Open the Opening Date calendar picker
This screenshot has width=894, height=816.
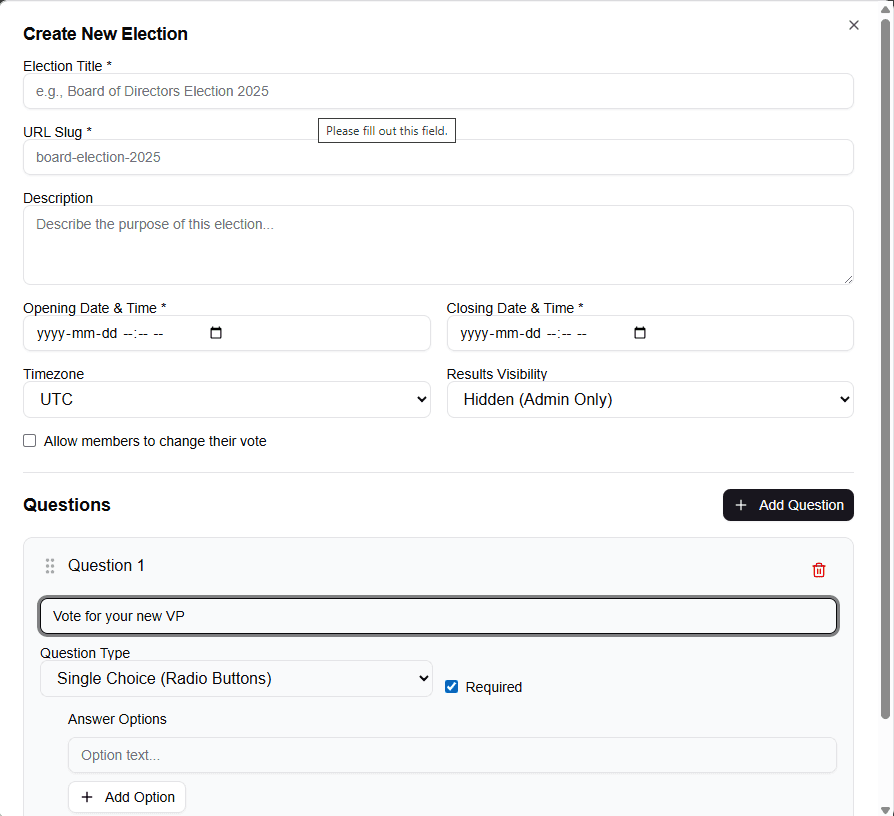coord(215,332)
